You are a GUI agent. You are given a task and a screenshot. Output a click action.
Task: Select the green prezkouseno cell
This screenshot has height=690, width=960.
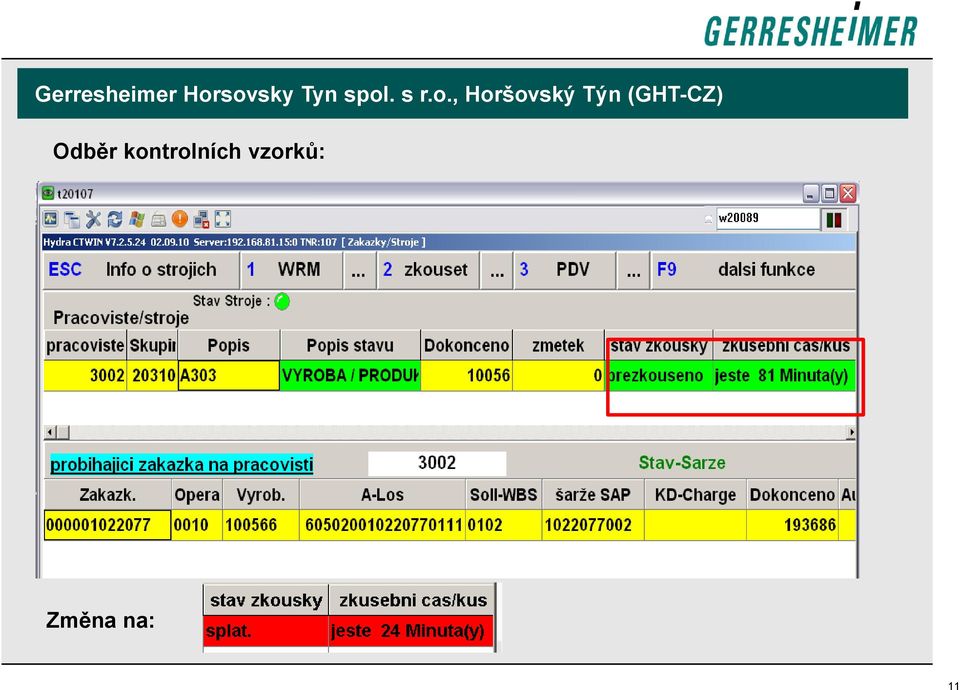[659, 375]
